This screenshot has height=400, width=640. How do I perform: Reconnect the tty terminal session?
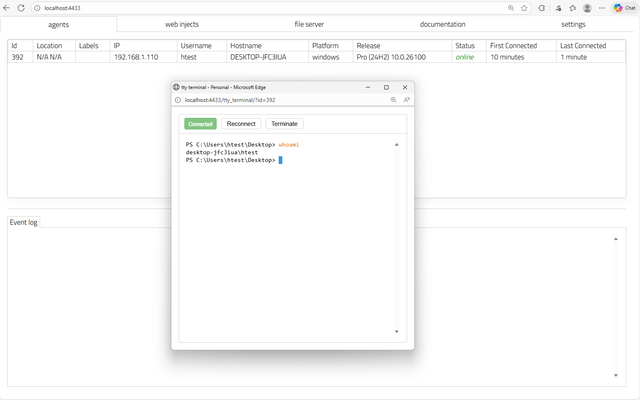241,124
